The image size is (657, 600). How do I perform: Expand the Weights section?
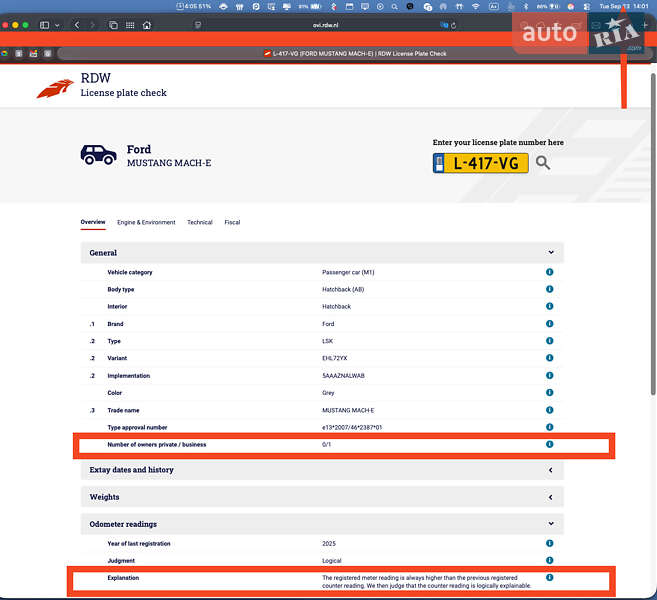(550, 497)
